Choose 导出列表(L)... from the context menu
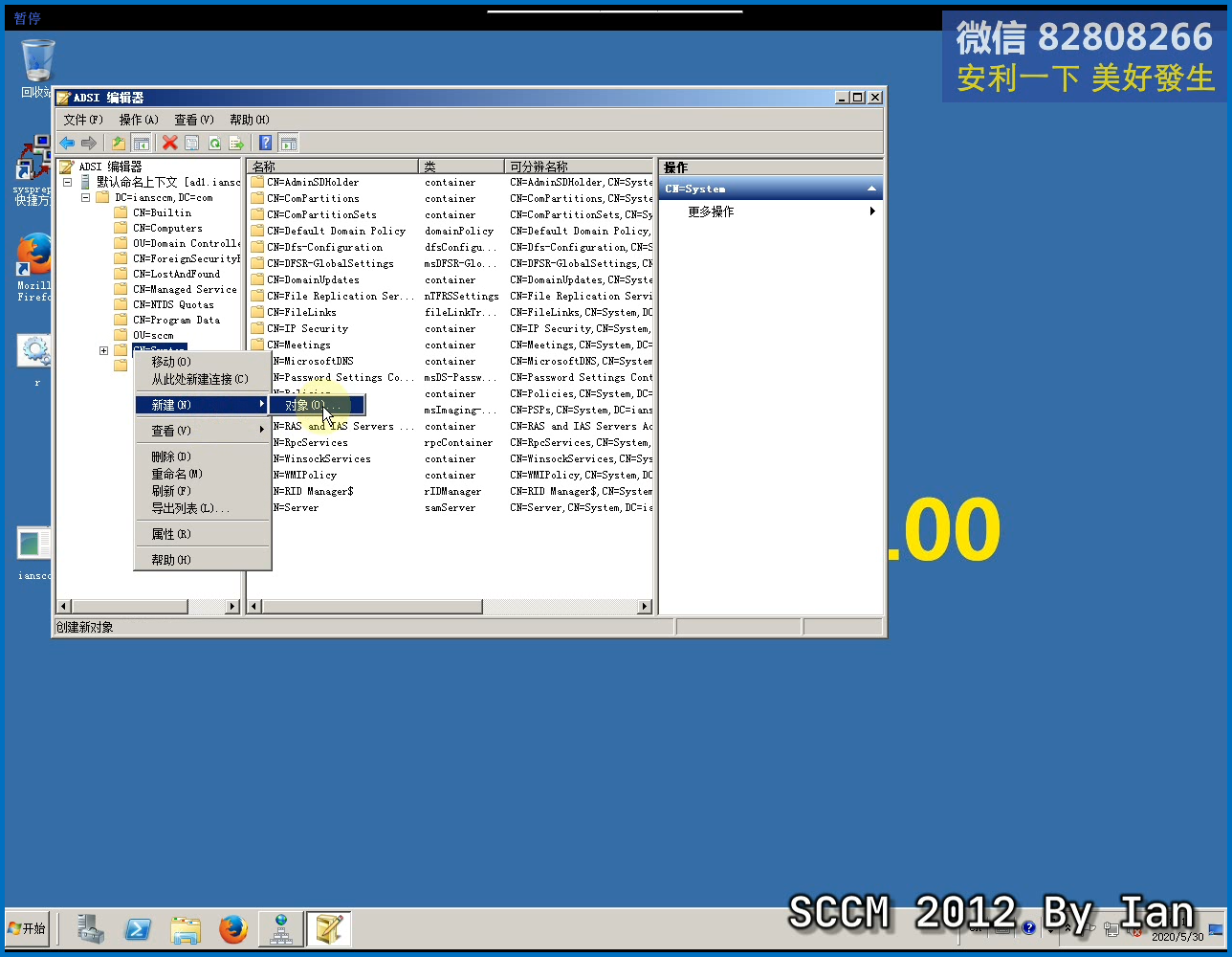 [x=203, y=508]
